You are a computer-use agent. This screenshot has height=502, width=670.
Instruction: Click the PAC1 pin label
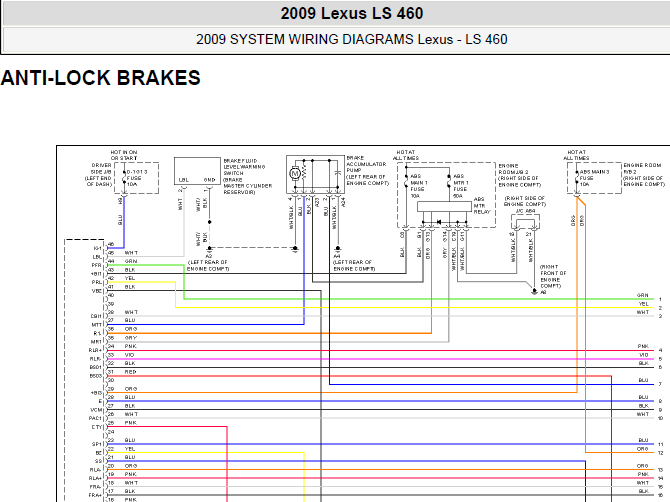(x=96, y=418)
